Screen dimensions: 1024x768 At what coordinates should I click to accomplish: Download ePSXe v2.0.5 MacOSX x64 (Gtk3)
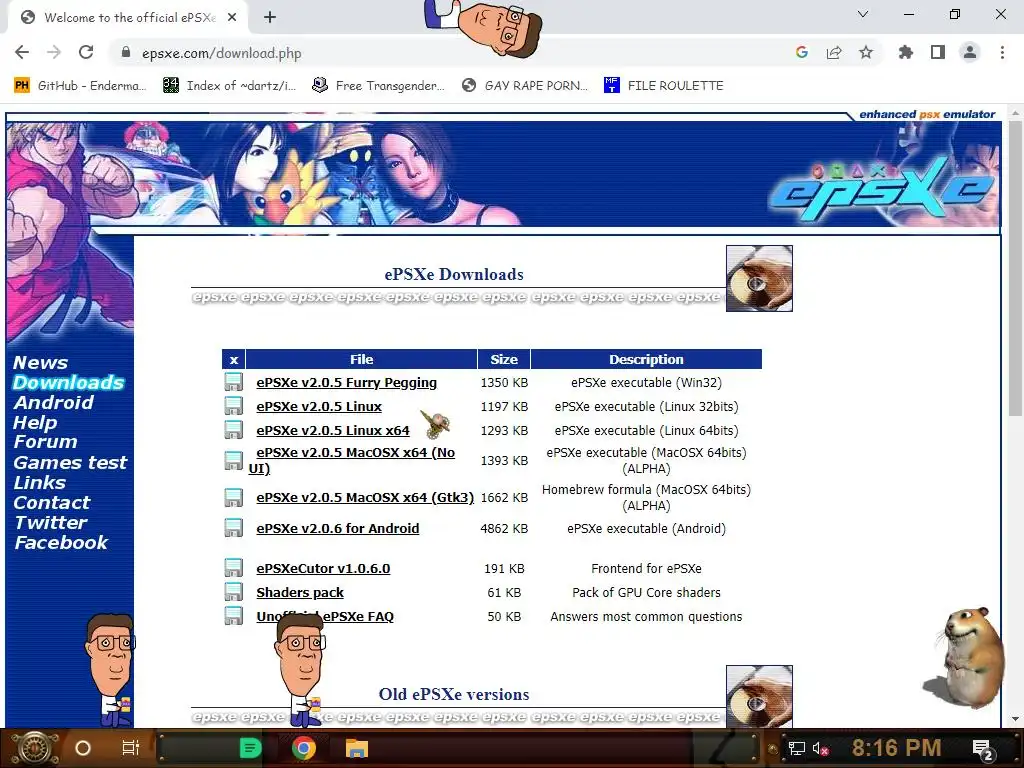pos(365,498)
